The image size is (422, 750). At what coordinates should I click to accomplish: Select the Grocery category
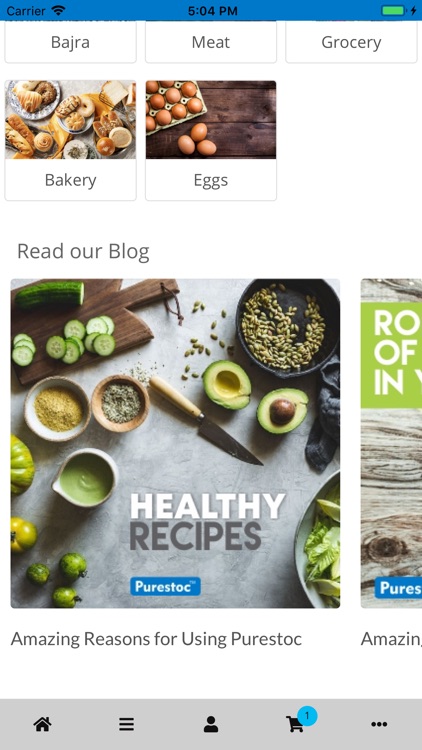[351, 42]
